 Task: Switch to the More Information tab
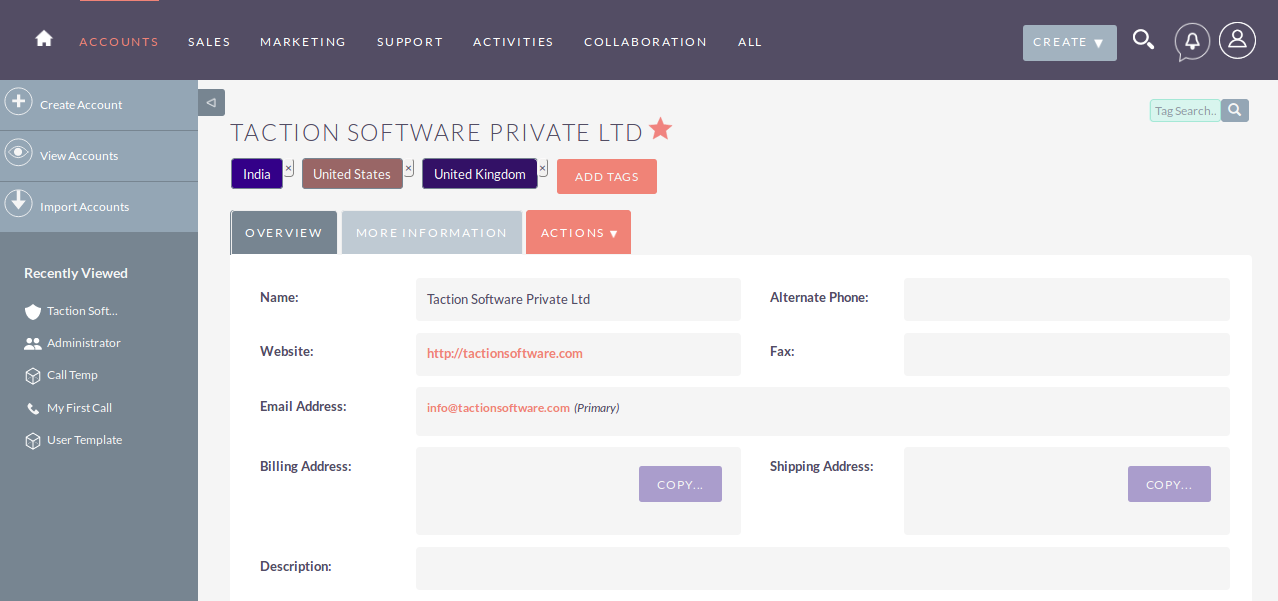point(432,233)
